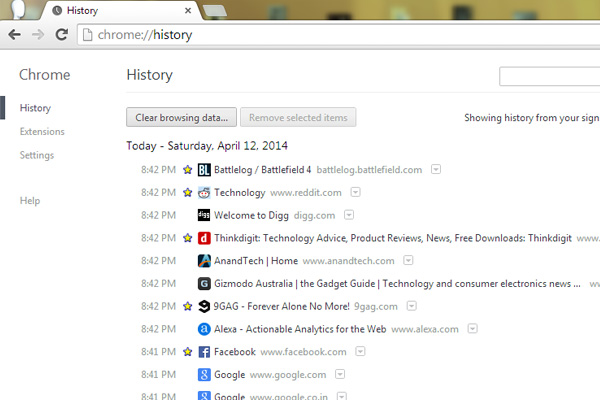Click bookmark star beside reddit Technology entry

pyautogui.click(x=188, y=192)
